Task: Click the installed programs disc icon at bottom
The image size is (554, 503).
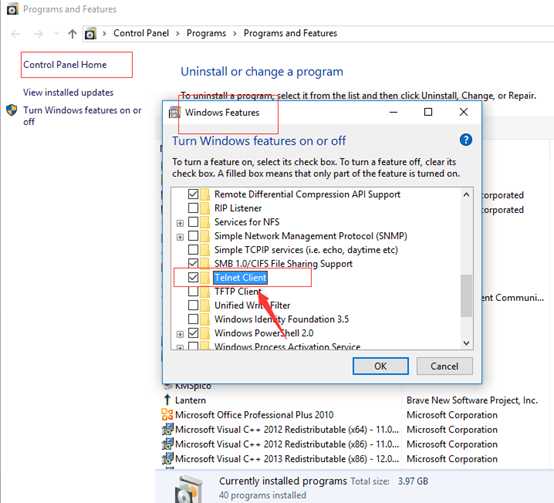Action: [x=189, y=489]
